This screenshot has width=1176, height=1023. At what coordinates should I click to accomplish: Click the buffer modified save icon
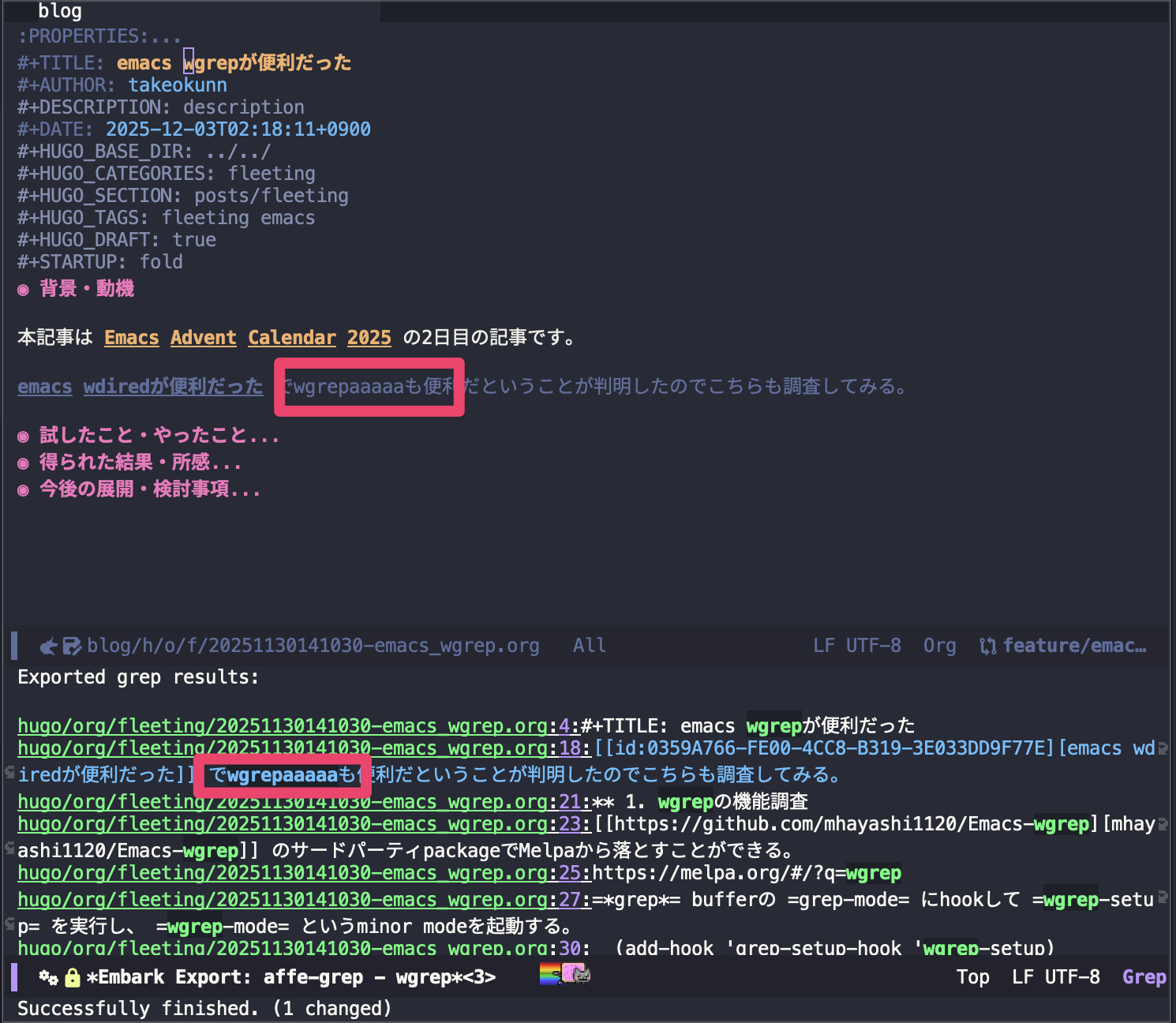tap(72, 646)
